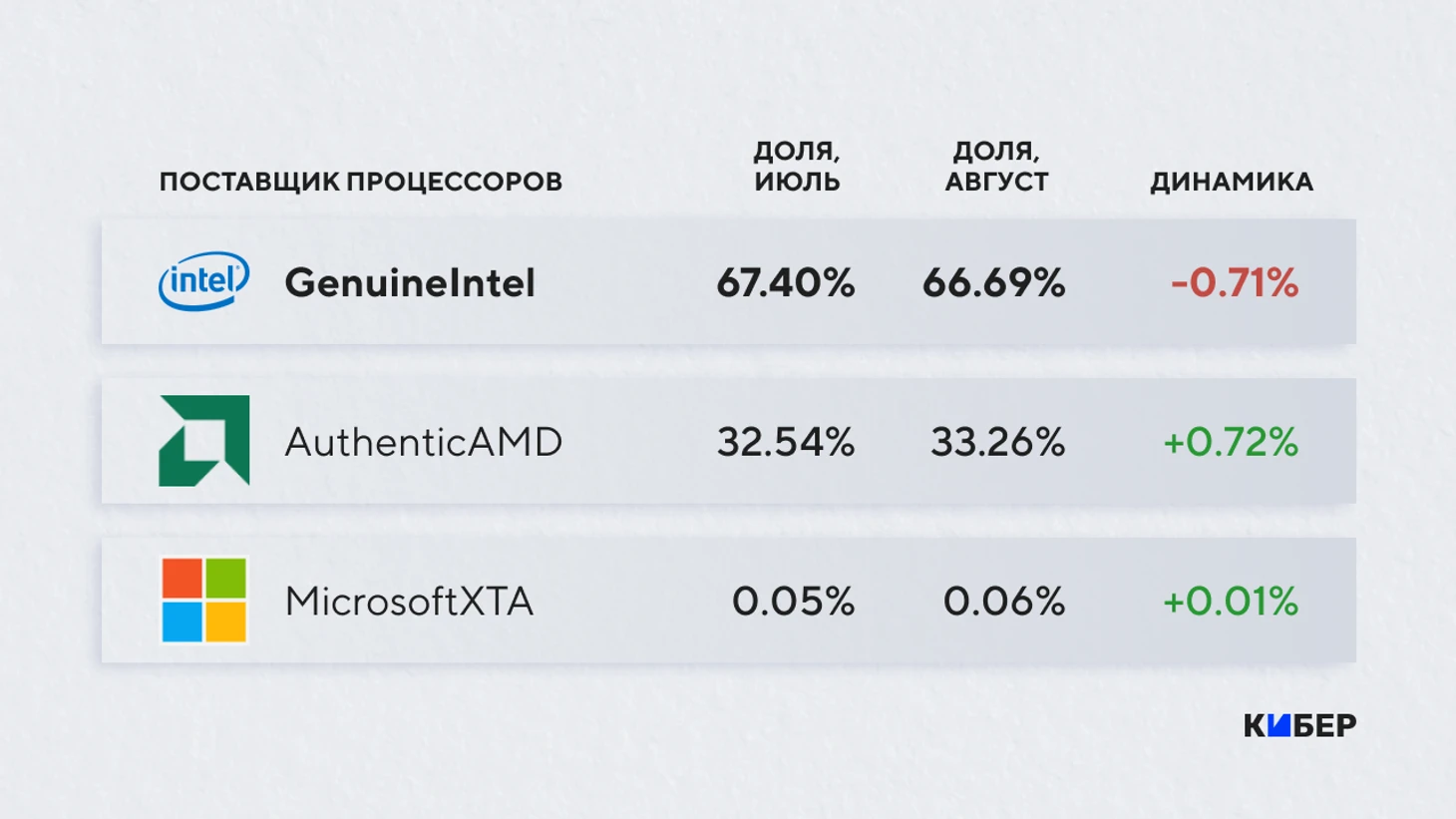This screenshot has height=819, width=1456.
Task: Click the ДИНАМИКА column header
Action: (x=1232, y=182)
